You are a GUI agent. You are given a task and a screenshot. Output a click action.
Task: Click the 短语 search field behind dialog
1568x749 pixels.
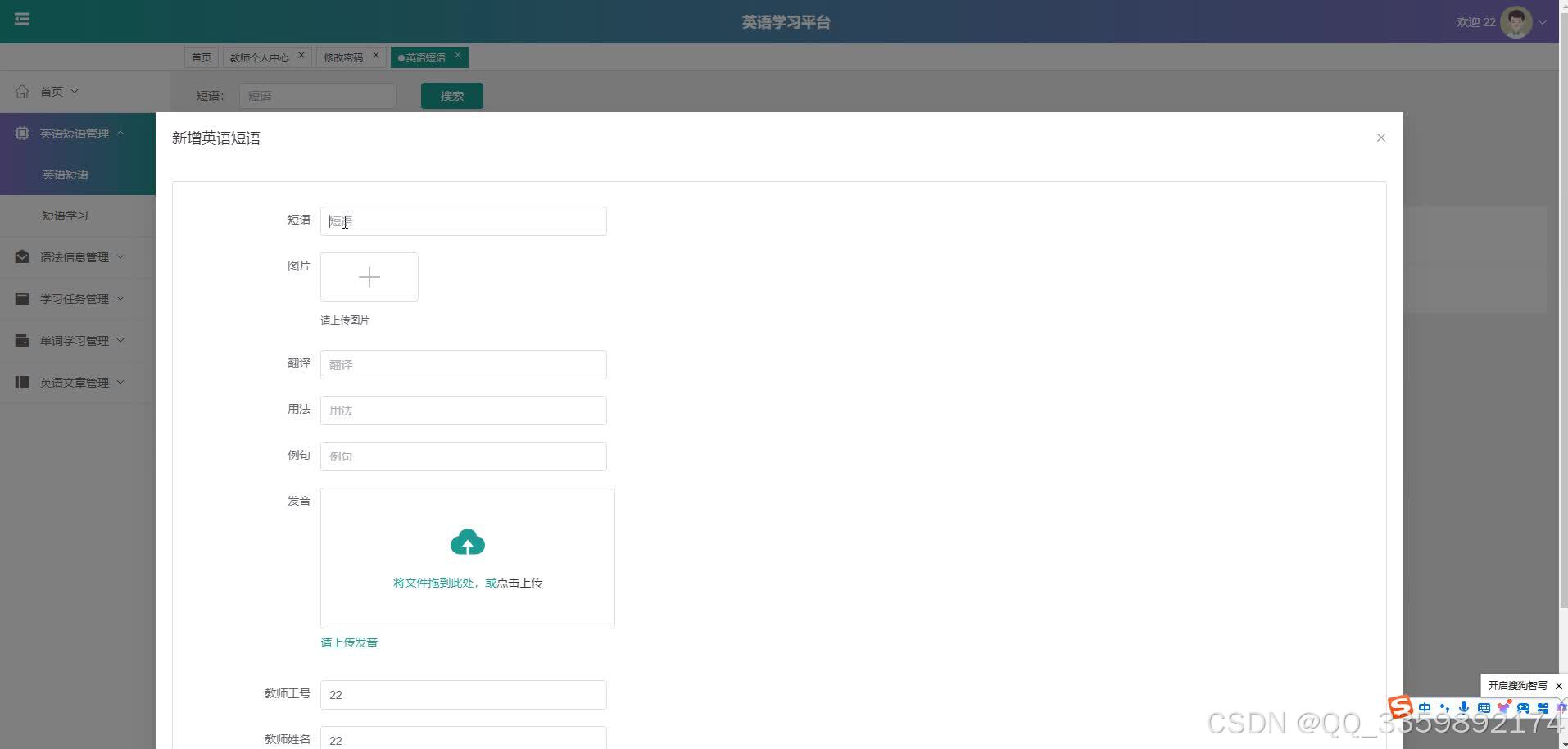(318, 96)
